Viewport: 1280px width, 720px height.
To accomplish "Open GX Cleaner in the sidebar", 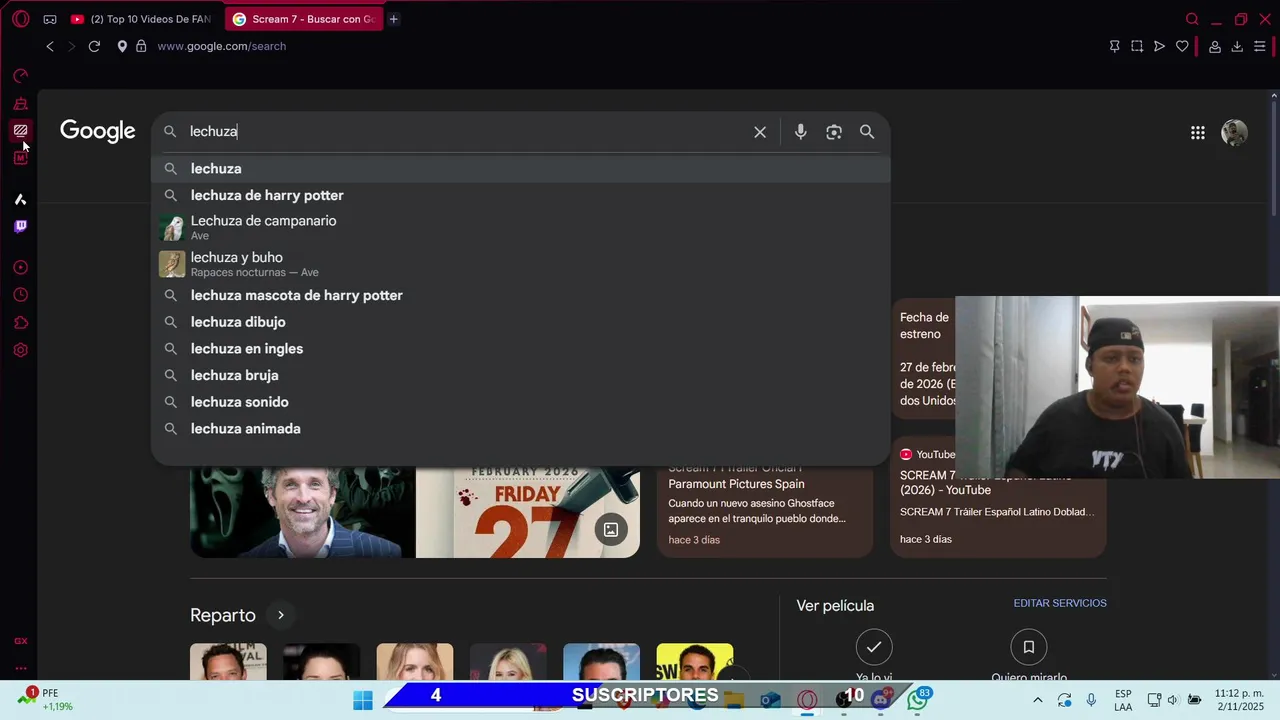I will (x=20, y=103).
